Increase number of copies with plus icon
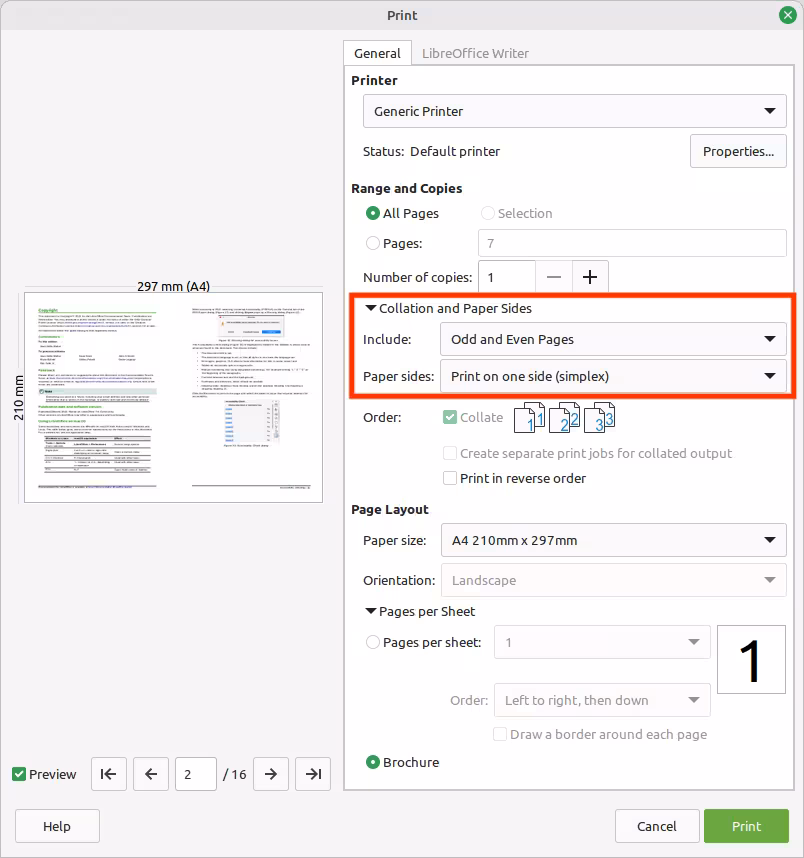This screenshot has height=858, width=804. 590,277
